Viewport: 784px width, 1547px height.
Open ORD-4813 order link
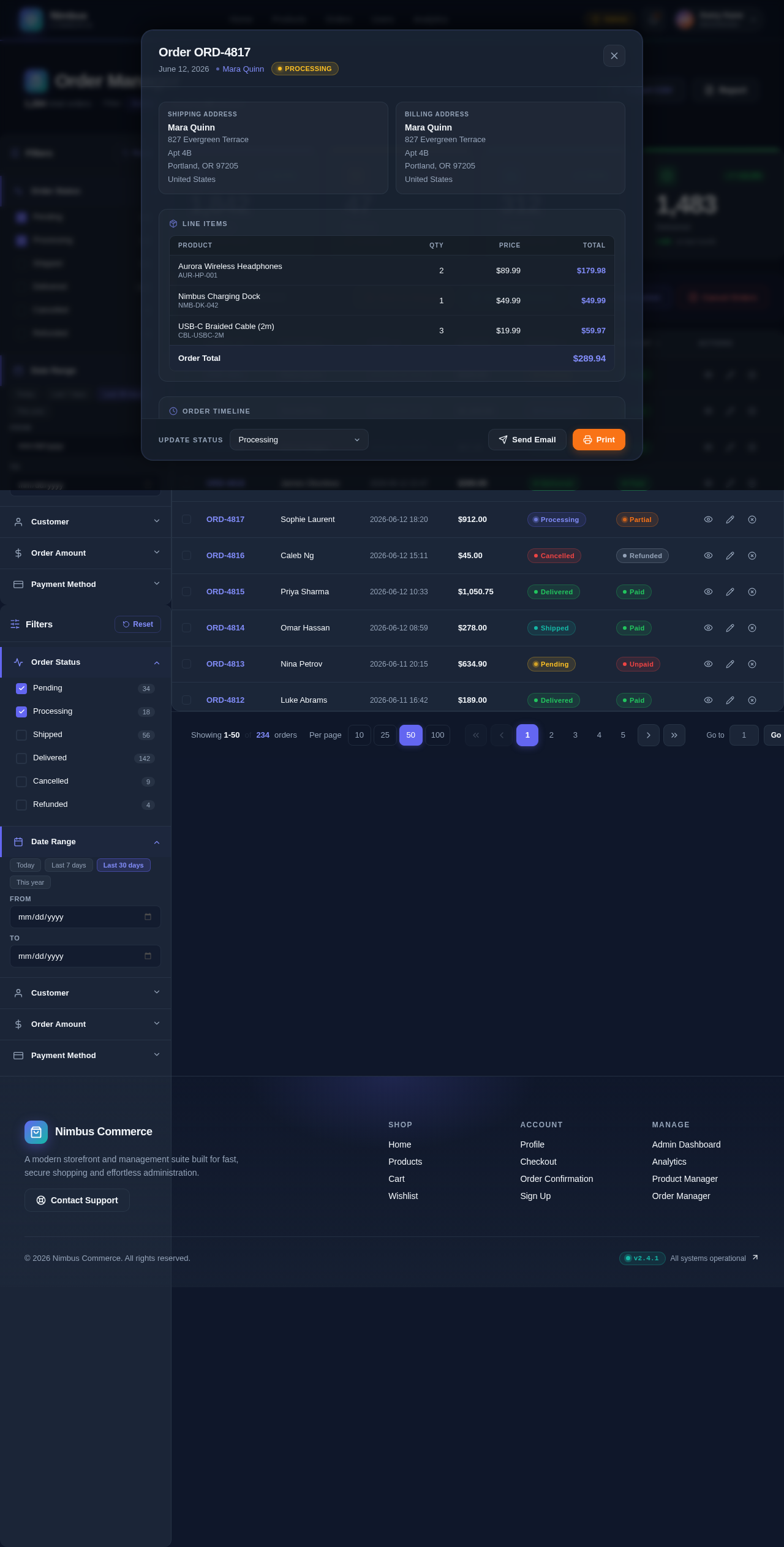pos(225,664)
